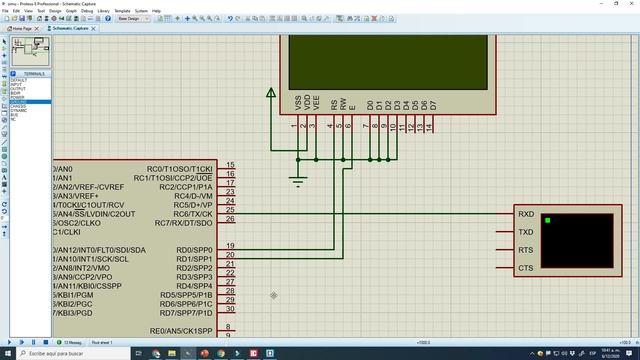Open Chrome from the Windows taskbar
The height and width of the screenshot is (360, 640).
pyautogui.click(x=221, y=353)
